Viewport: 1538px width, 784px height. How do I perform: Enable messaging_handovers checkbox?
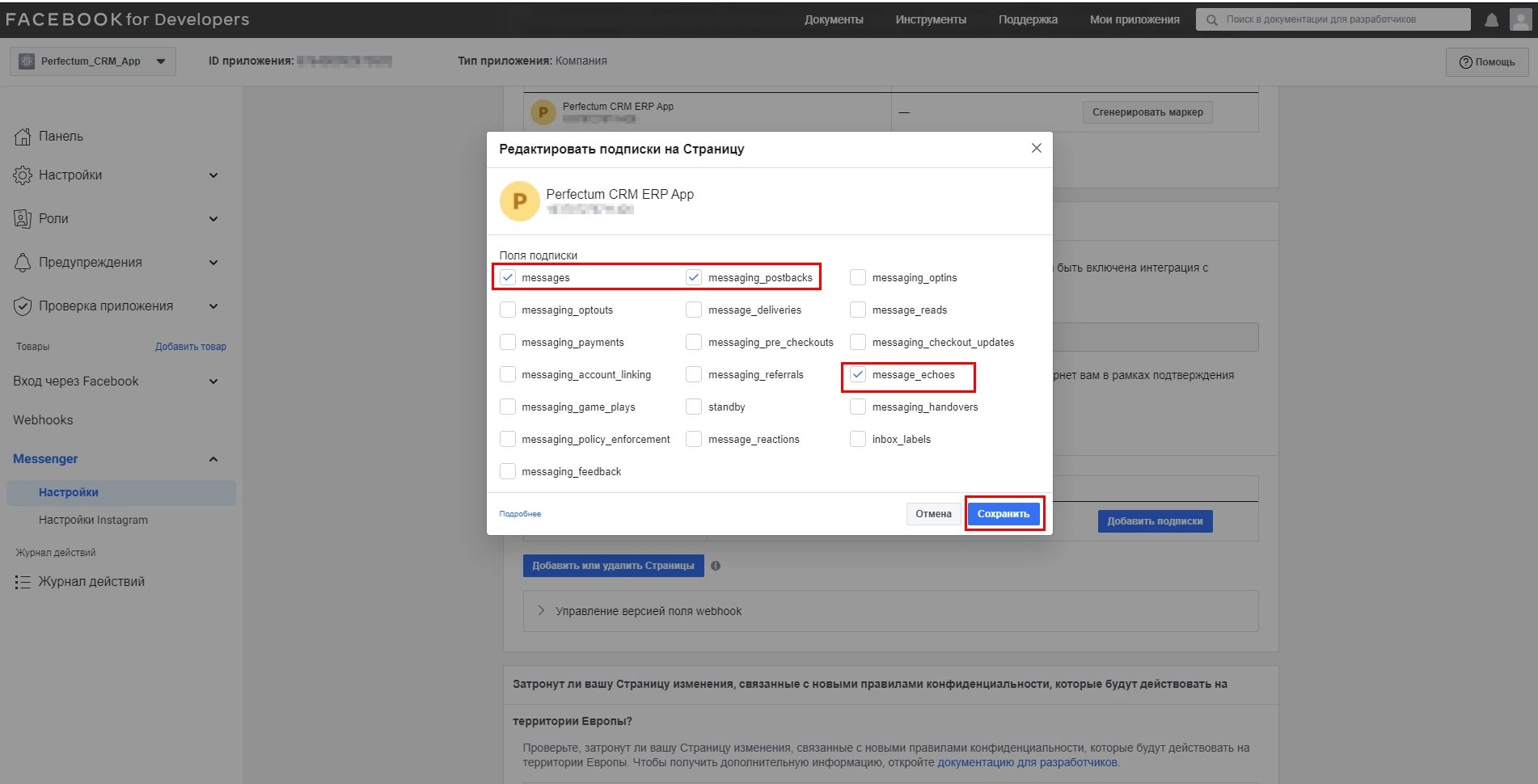pos(858,407)
